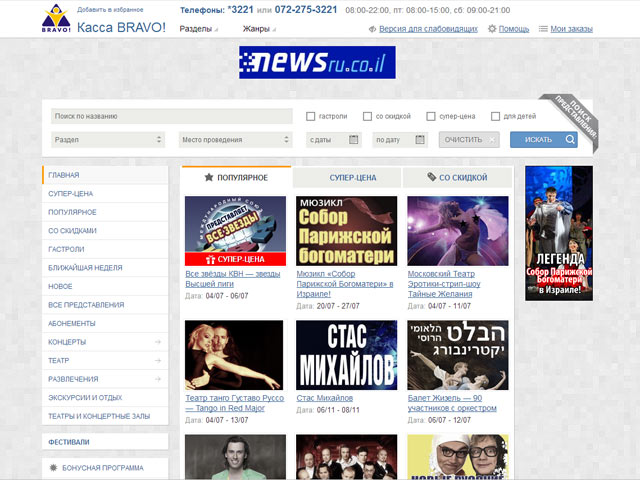The image size is (640, 480).
Task: Open БЛИЖАЙШАЯ НЕДЕЛЯ in the sidebar
Action: (x=105, y=268)
